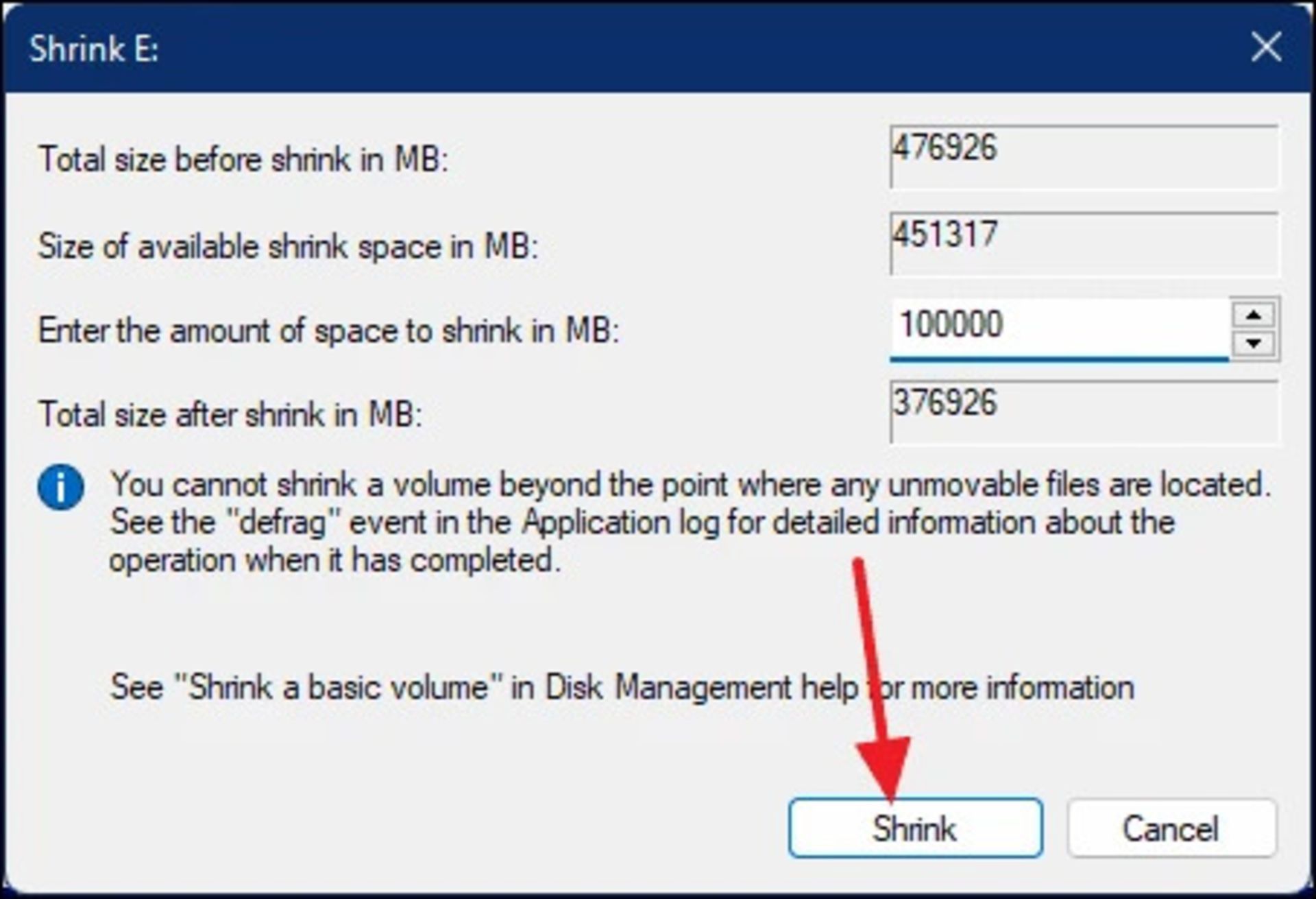
Task: Increase shrink amount with up arrow
Action: 1254,315
